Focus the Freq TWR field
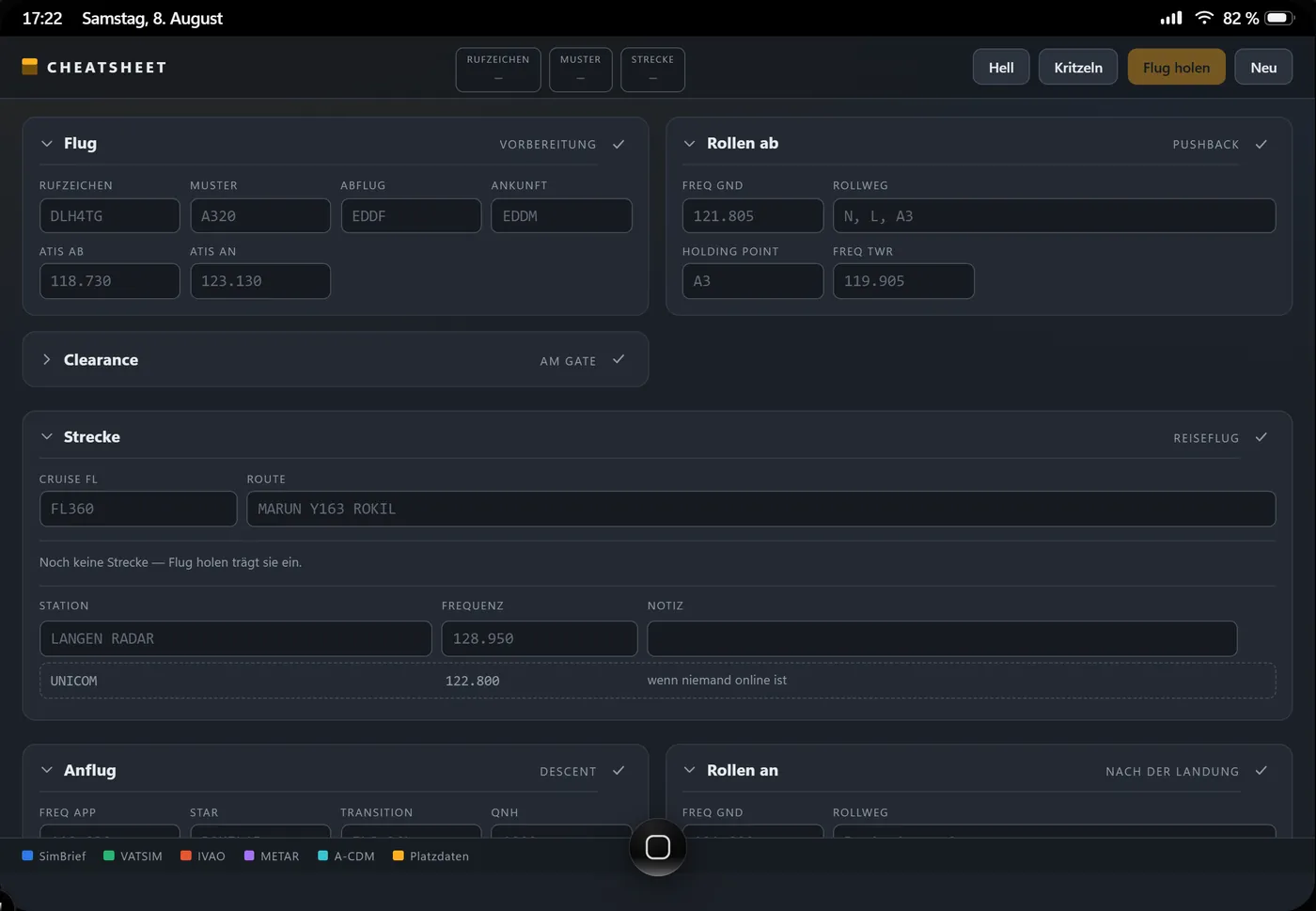The height and width of the screenshot is (911, 1316). coord(903,281)
